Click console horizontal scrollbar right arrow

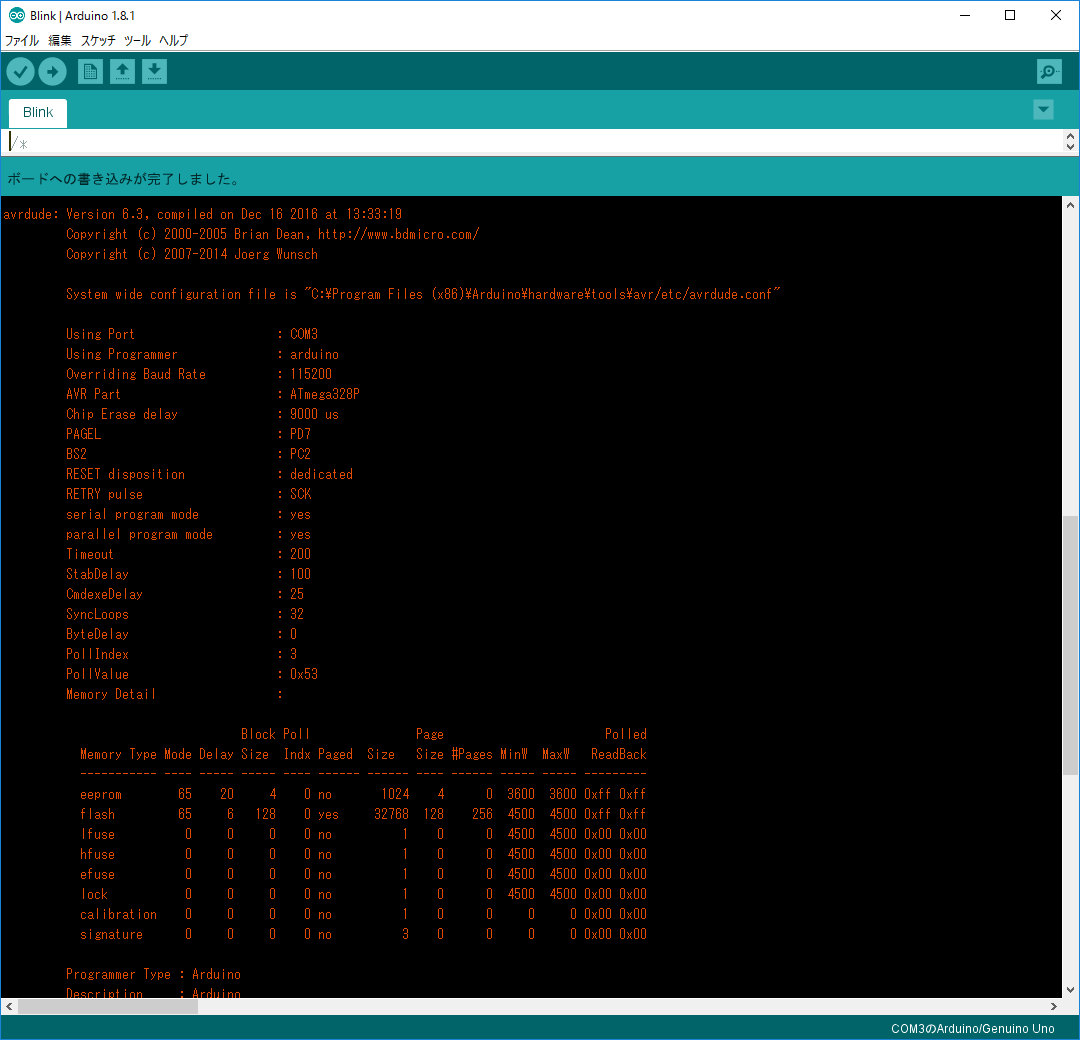point(1054,1006)
